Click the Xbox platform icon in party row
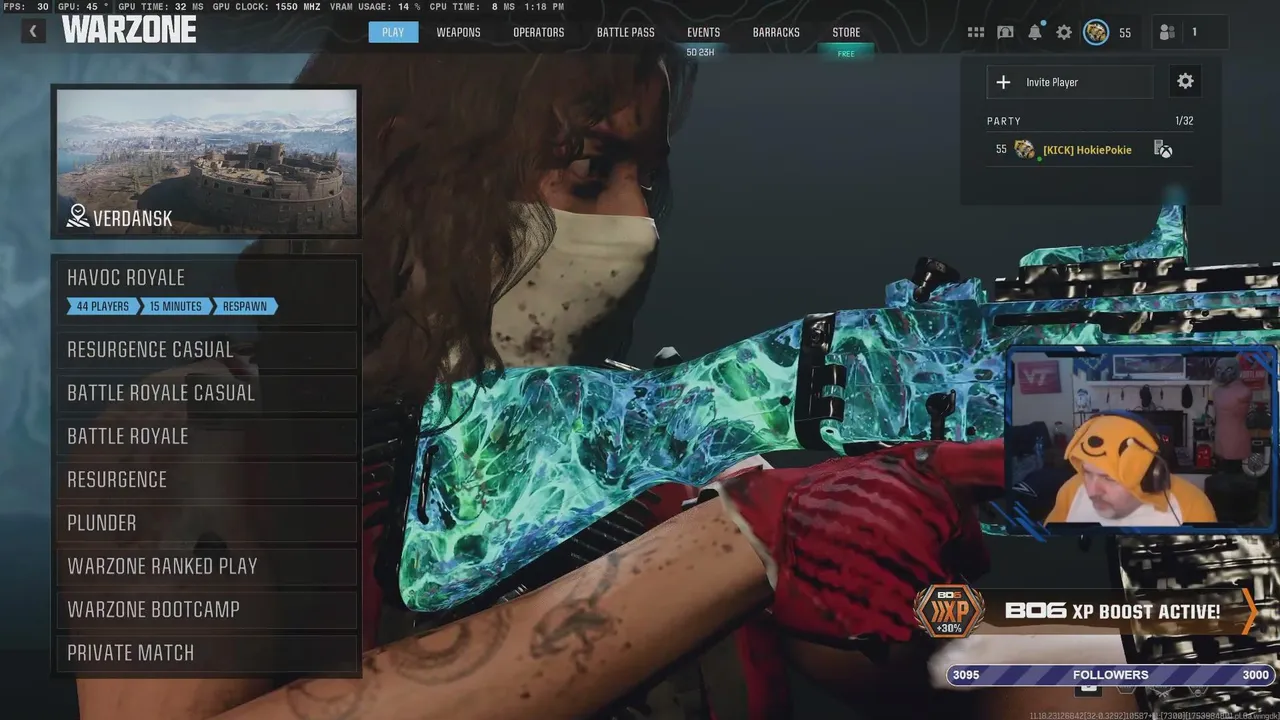1280x720 pixels. pyautogui.click(x=1163, y=149)
